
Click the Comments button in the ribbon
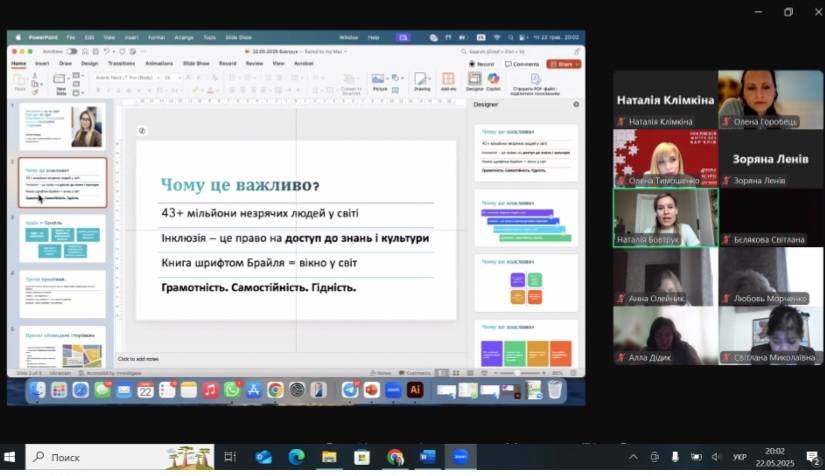523,63
